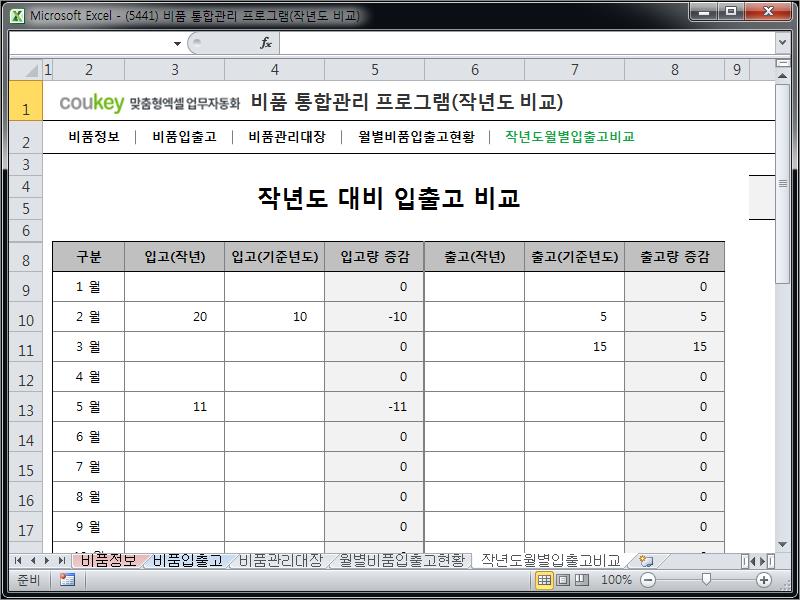Click the 1 월 row label

(x=89, y=287)
